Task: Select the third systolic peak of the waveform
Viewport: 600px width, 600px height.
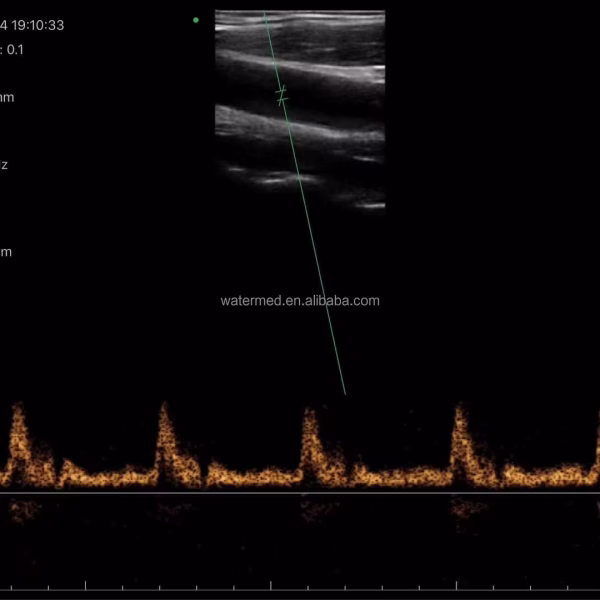Action: pos(310,412)
